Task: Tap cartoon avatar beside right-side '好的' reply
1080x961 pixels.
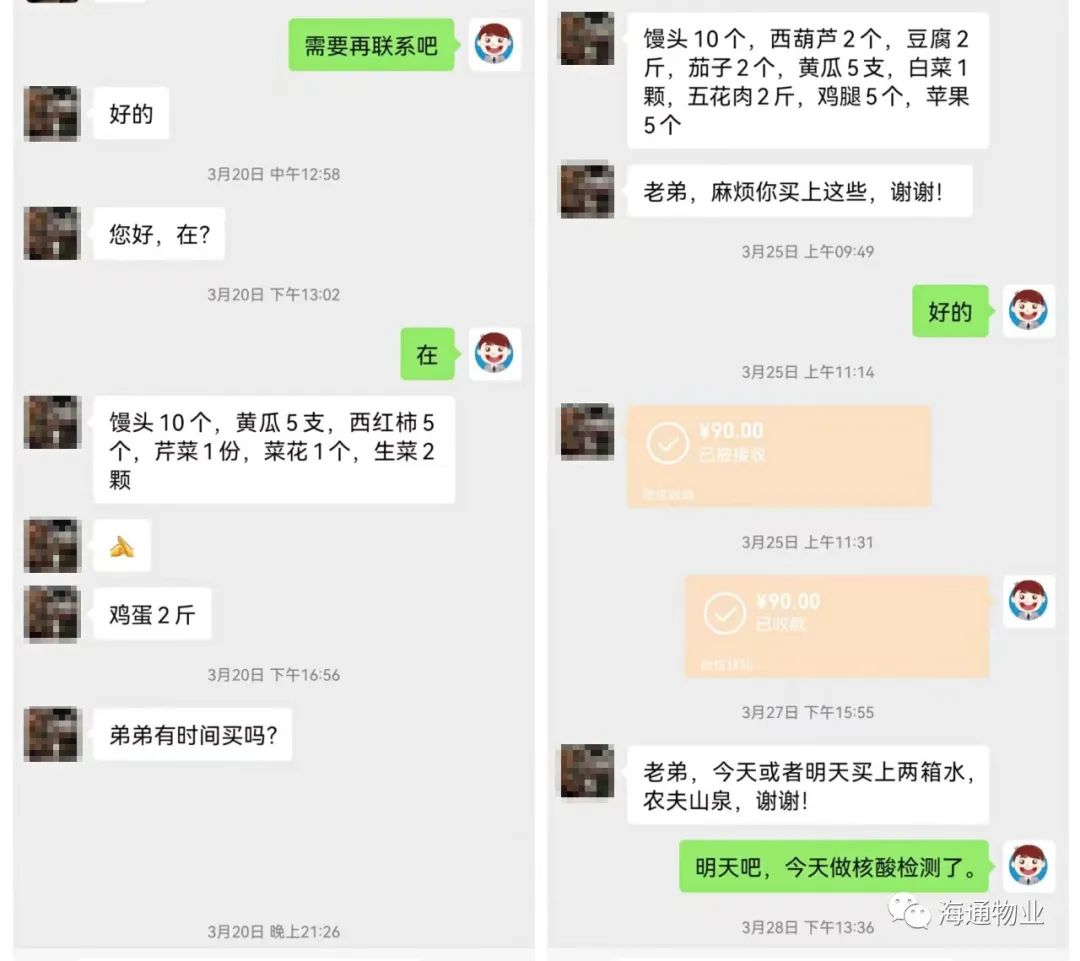Action: [x=1028, y=311]
